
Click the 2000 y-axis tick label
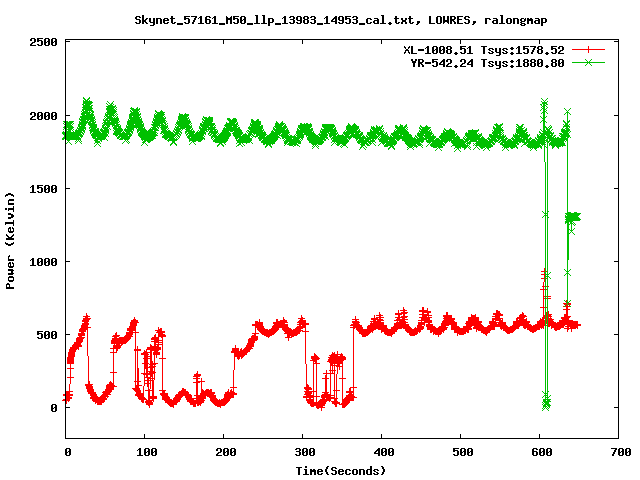[43, 116]
